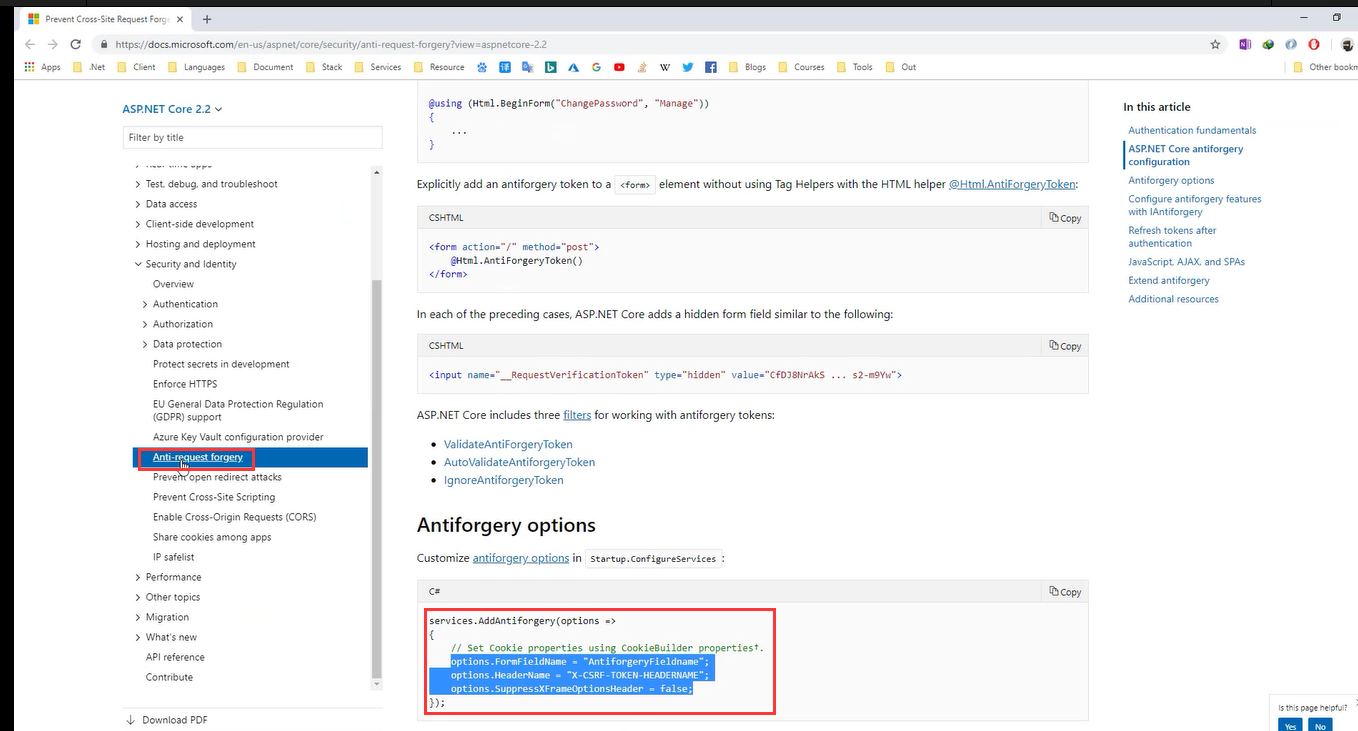Expand the Authentication subtree
This screenshot has width=1358, height=731.
coord(145,304)
